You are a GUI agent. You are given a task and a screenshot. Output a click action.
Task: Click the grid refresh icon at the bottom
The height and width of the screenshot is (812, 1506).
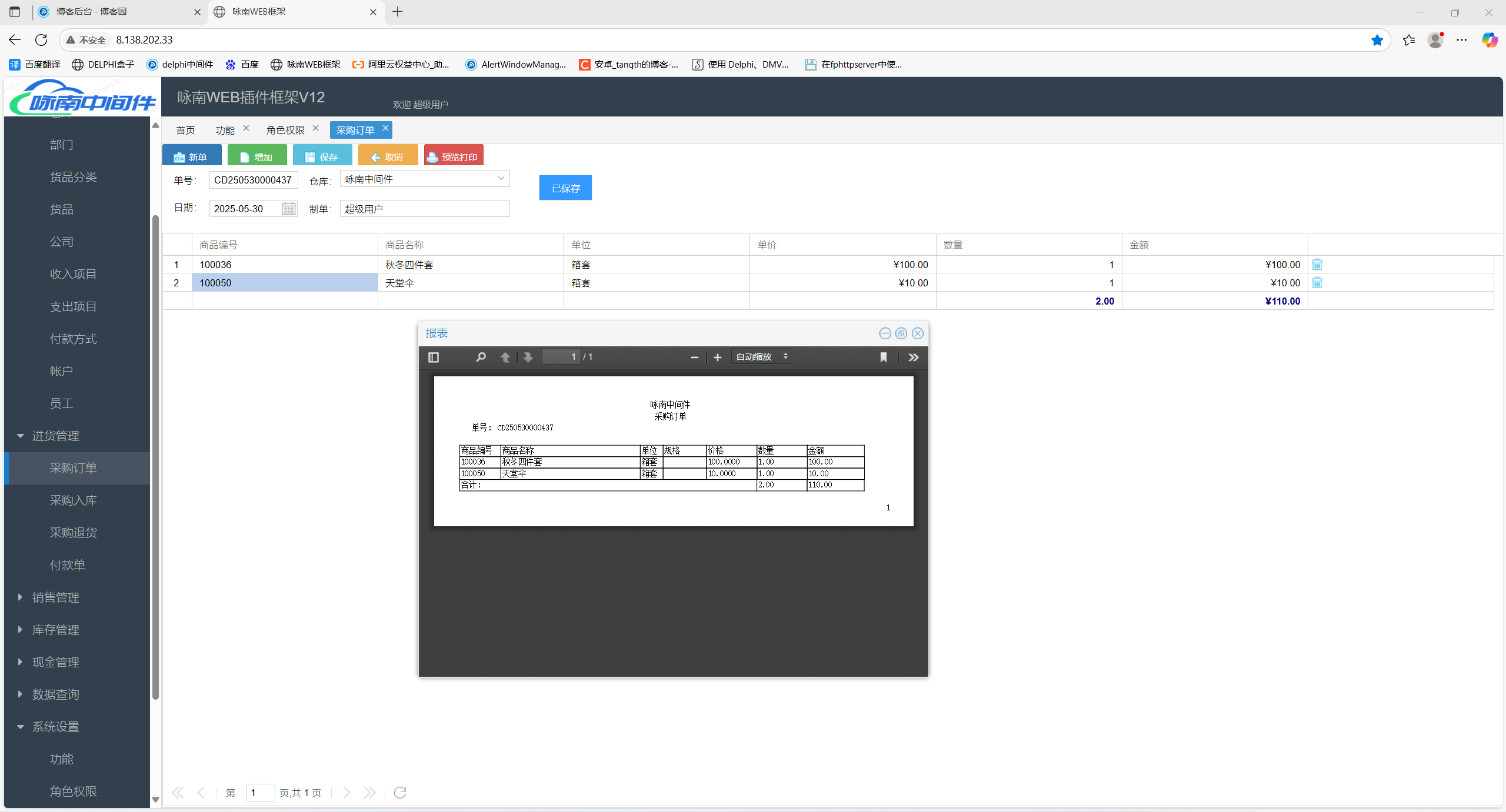pos(400,793)
